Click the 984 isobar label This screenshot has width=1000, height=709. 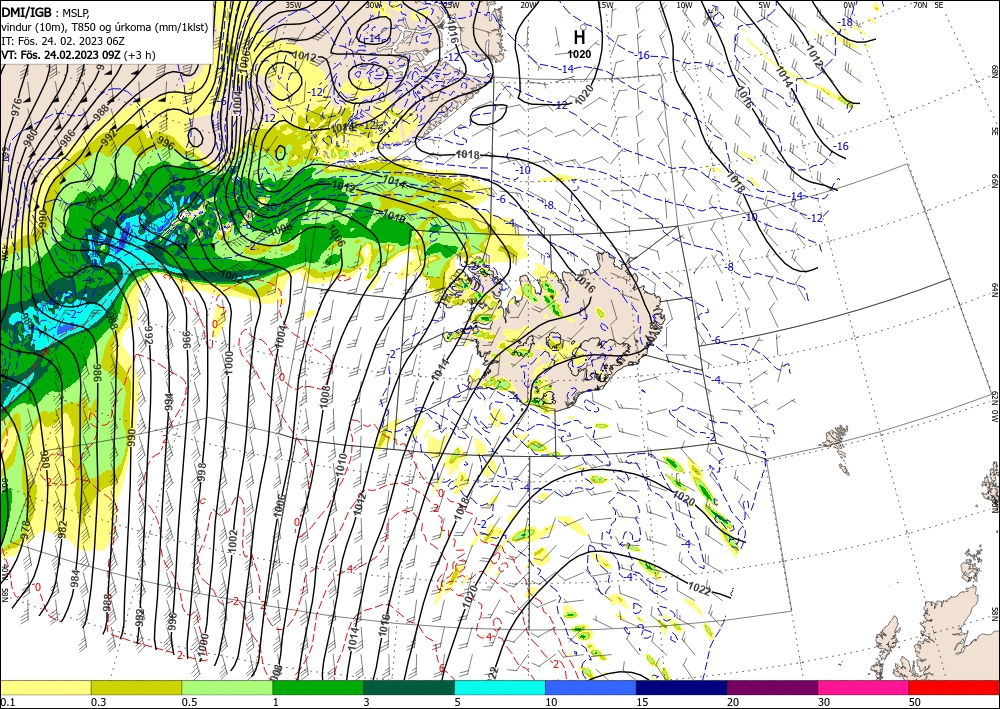click(x=75, y=578)
